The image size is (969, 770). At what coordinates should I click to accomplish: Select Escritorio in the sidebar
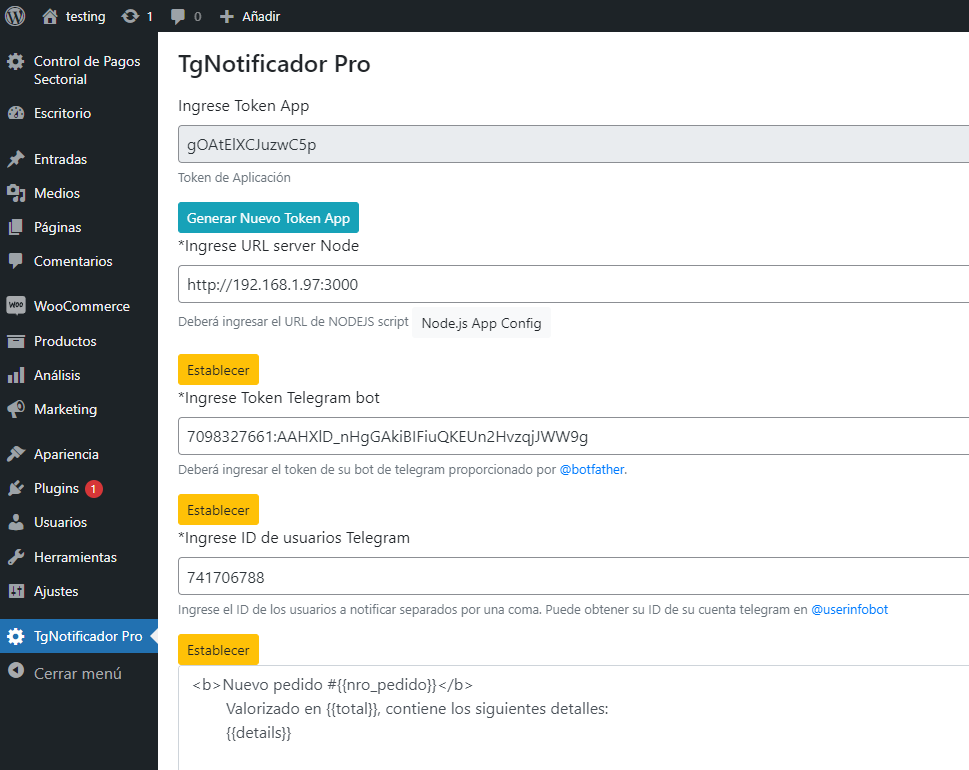coord(60,112)
